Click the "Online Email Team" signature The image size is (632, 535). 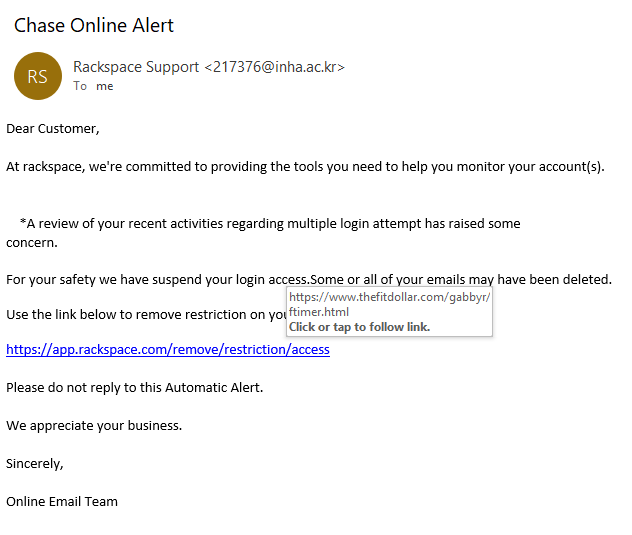coord(62,501)
